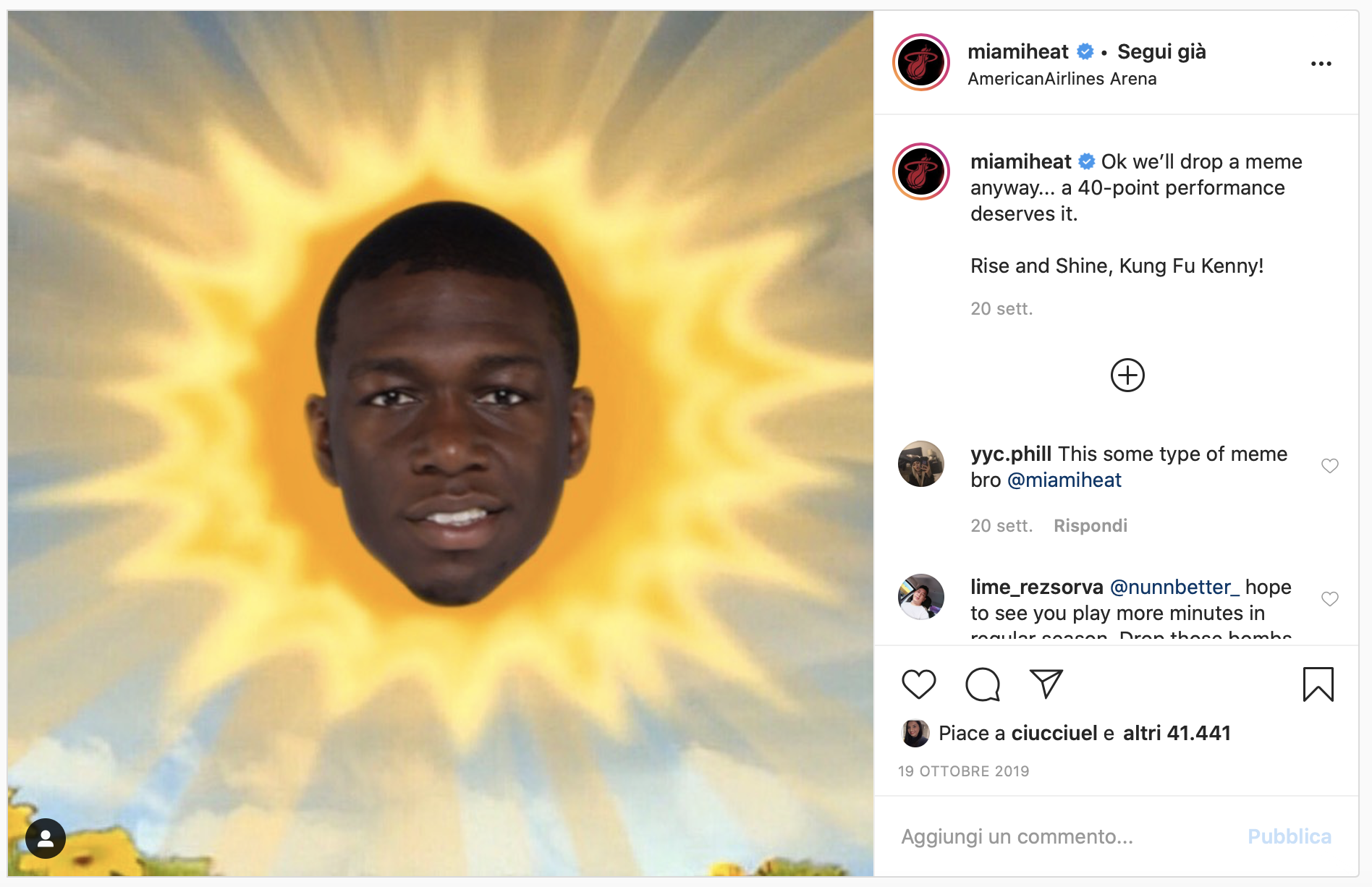View the altri 41.441 likes list
Screen dimensions: 1372x887
(1177, 733)
